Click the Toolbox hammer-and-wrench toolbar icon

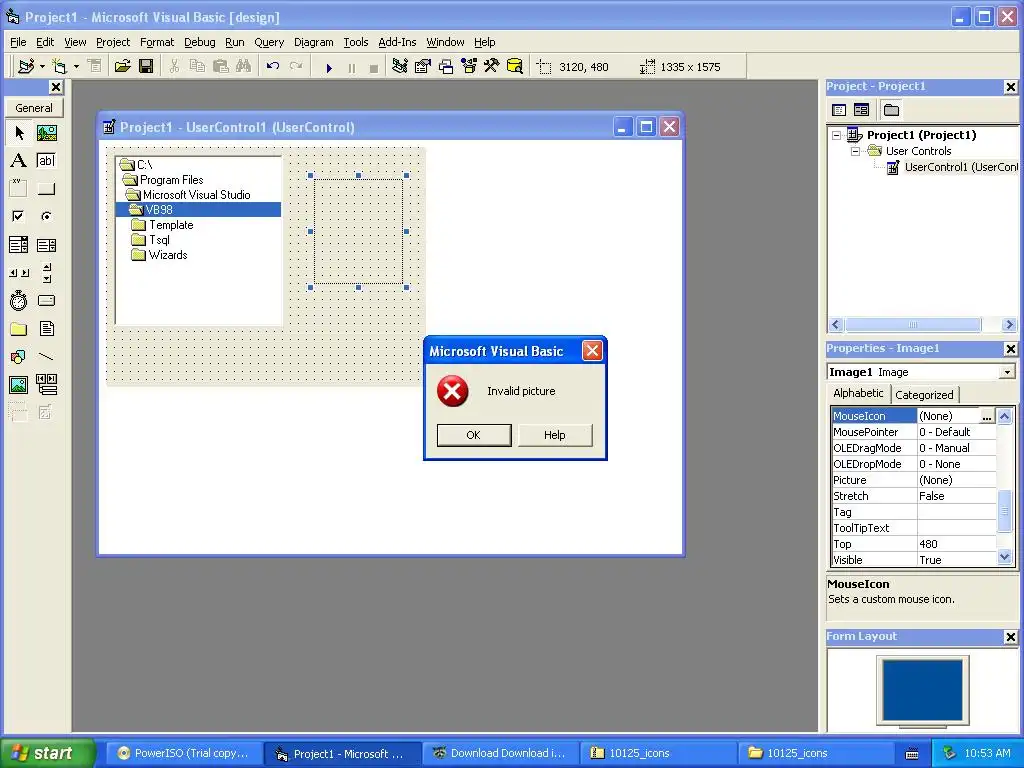pyautogui.click(x=492, y=67)
